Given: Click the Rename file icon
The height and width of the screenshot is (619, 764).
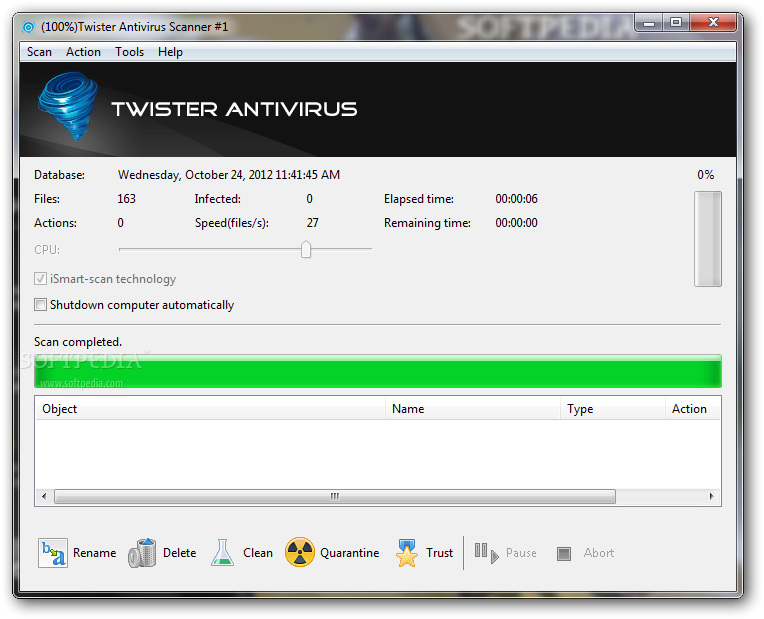Looking at the screenshot, I should point(53,553).
